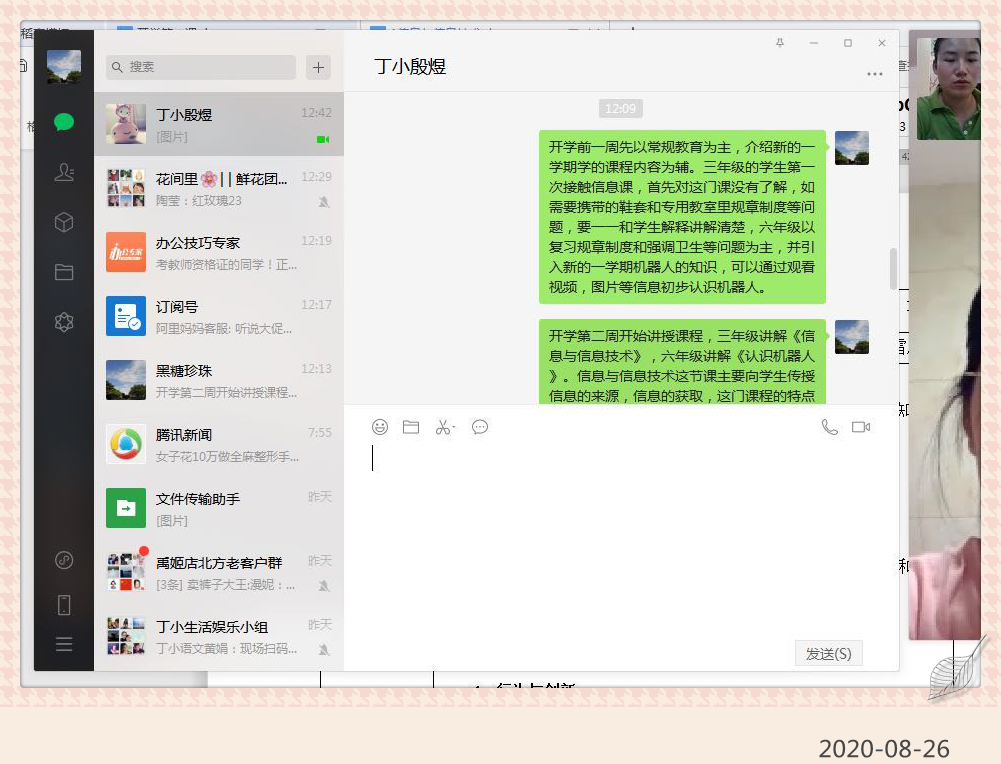The image size is (1001, 764).
Task: Pin the window with the pin icon
Action: 779,43
